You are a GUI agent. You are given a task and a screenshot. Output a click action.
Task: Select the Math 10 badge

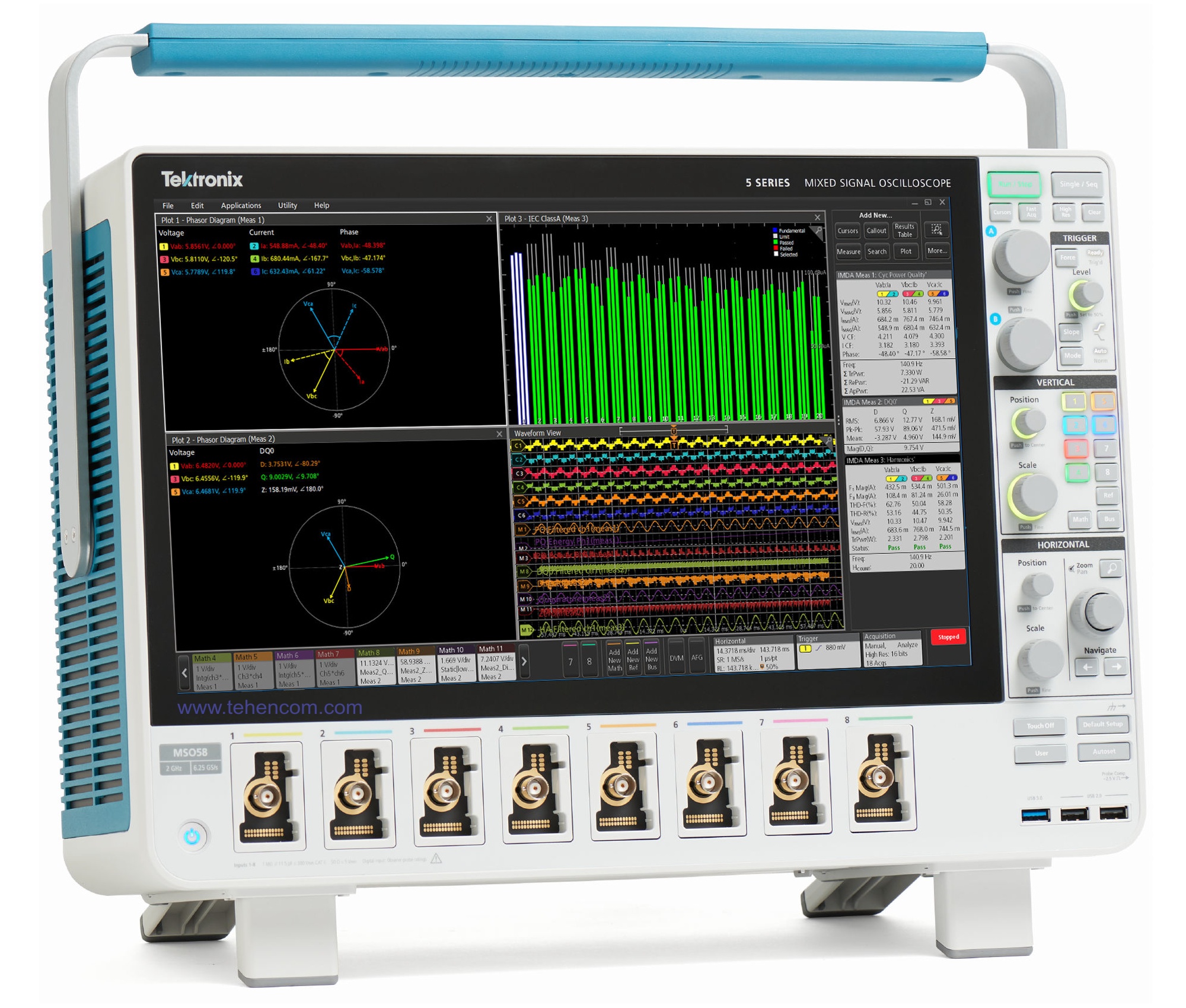click(x=456, y=664)
